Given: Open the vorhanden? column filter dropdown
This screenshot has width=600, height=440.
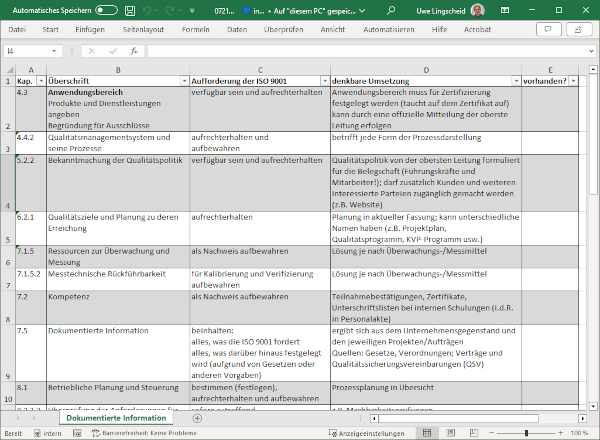Looking at the screenshot, I should coord(575,80).
